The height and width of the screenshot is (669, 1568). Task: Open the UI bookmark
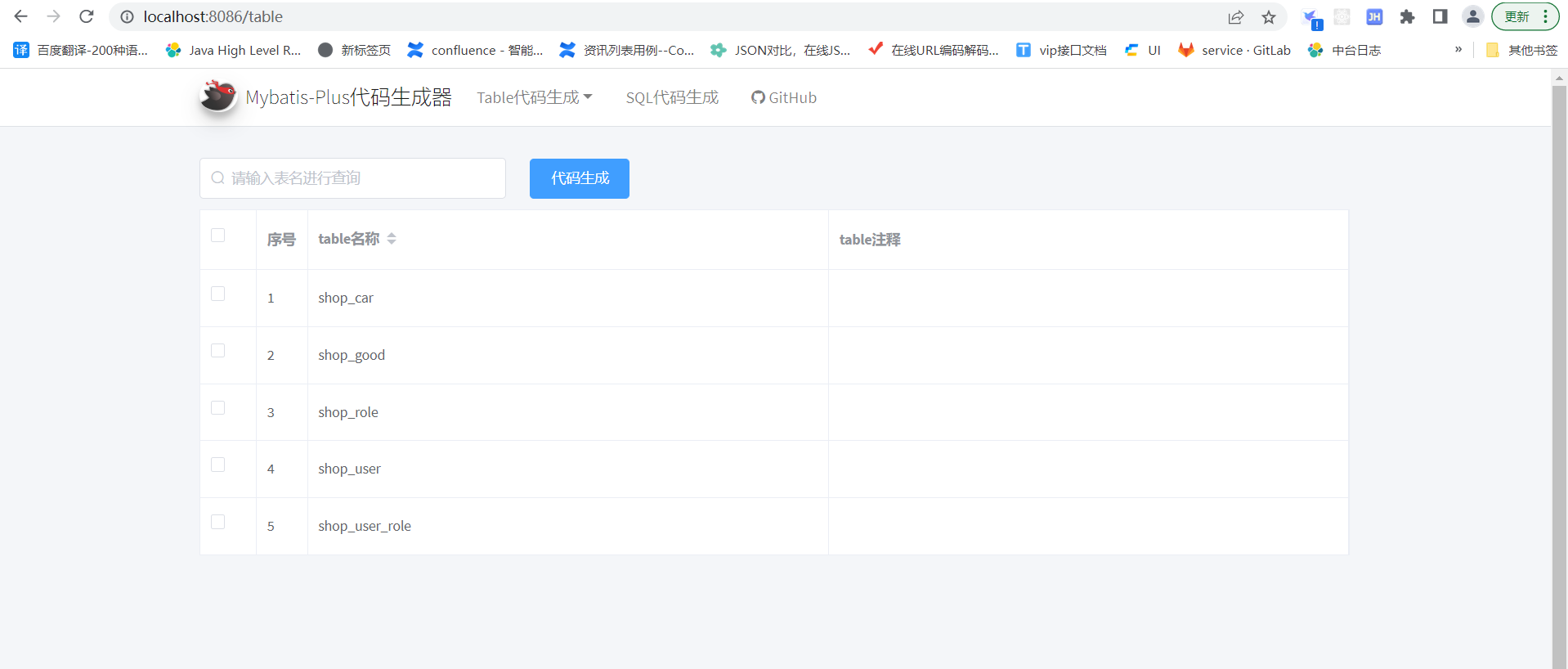point(1143,50)
